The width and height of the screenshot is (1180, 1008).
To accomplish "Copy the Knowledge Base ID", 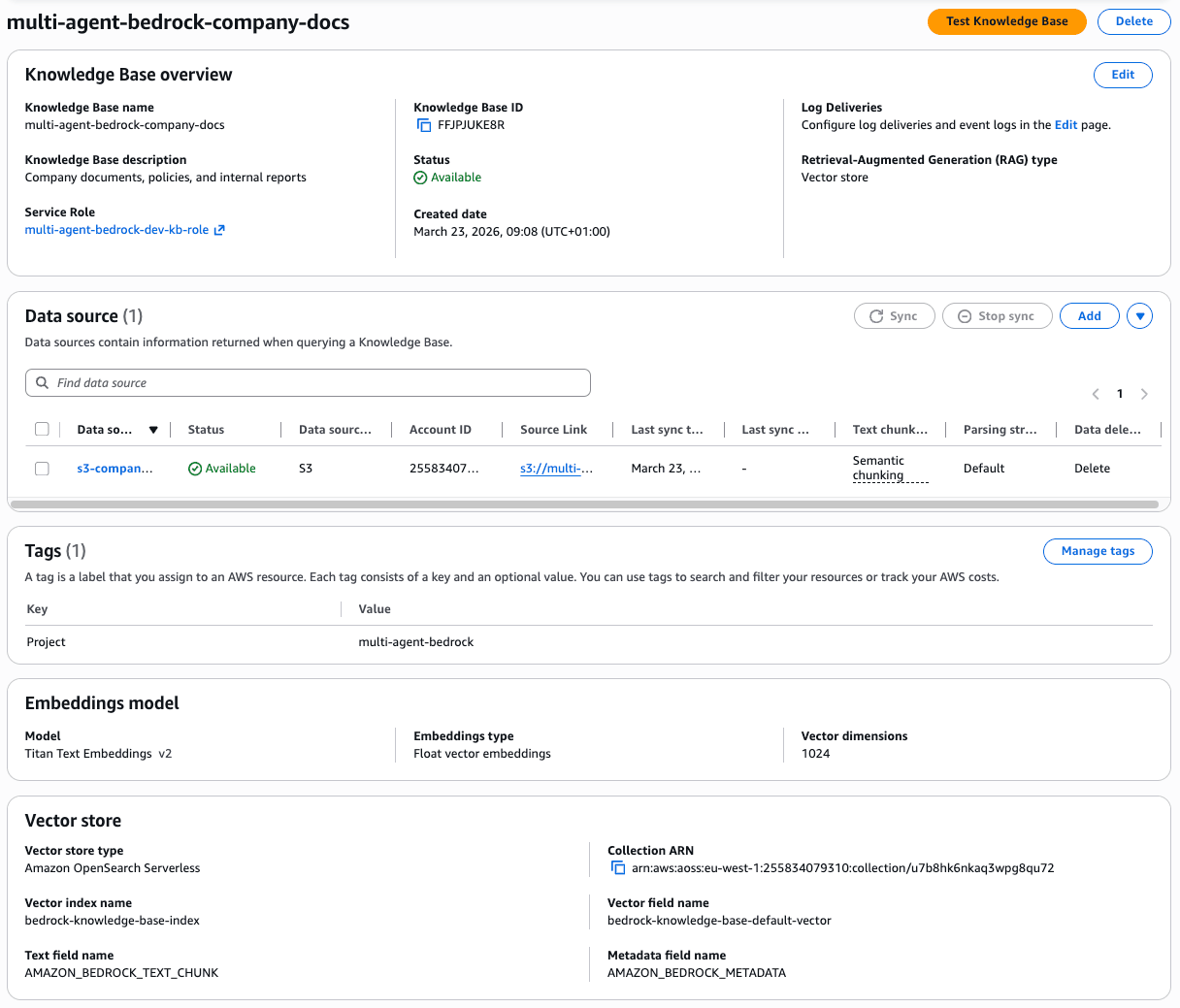I will pyautogui.click(x=423, y=125).
